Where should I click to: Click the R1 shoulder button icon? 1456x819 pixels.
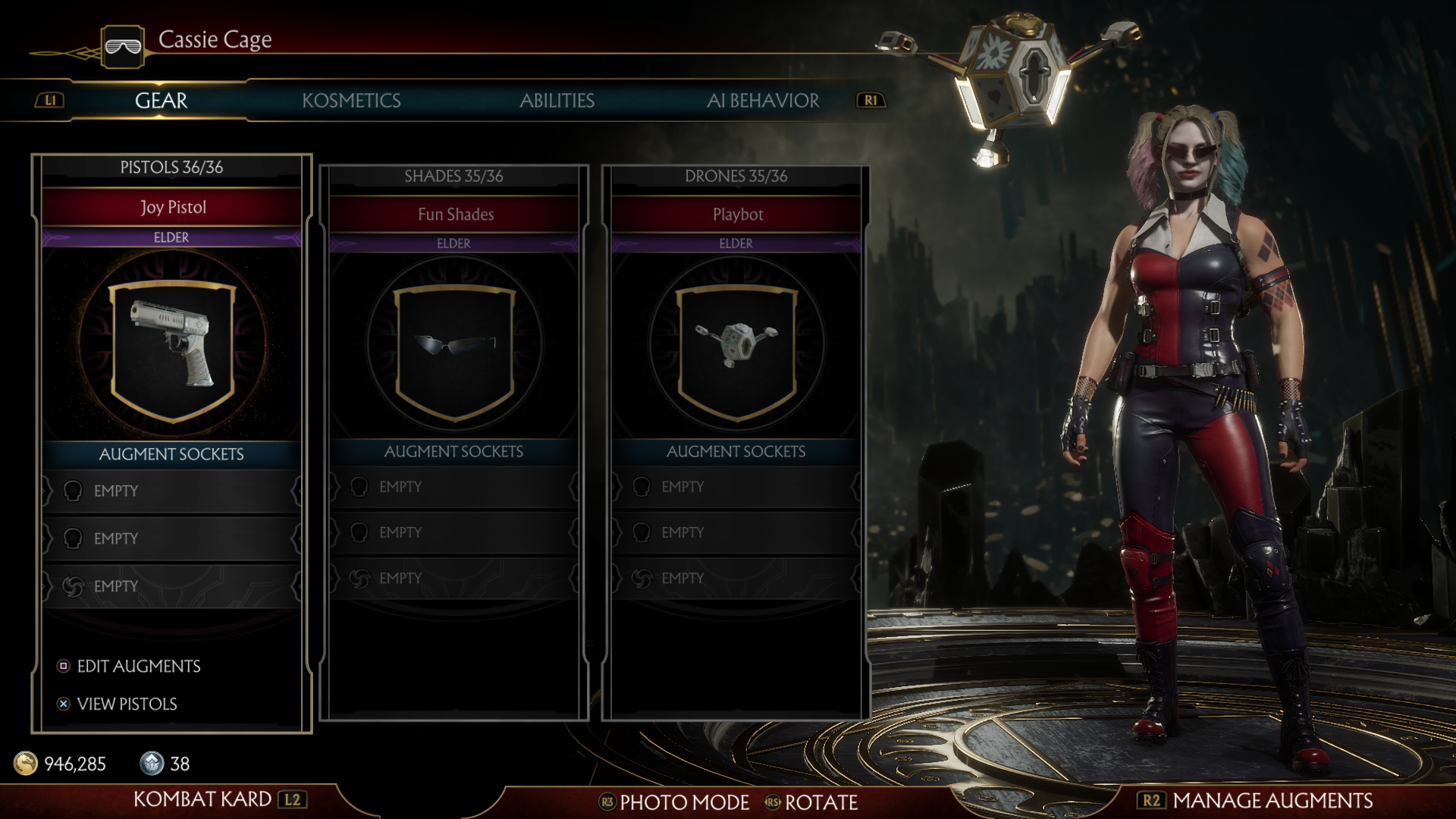point(871,100)
